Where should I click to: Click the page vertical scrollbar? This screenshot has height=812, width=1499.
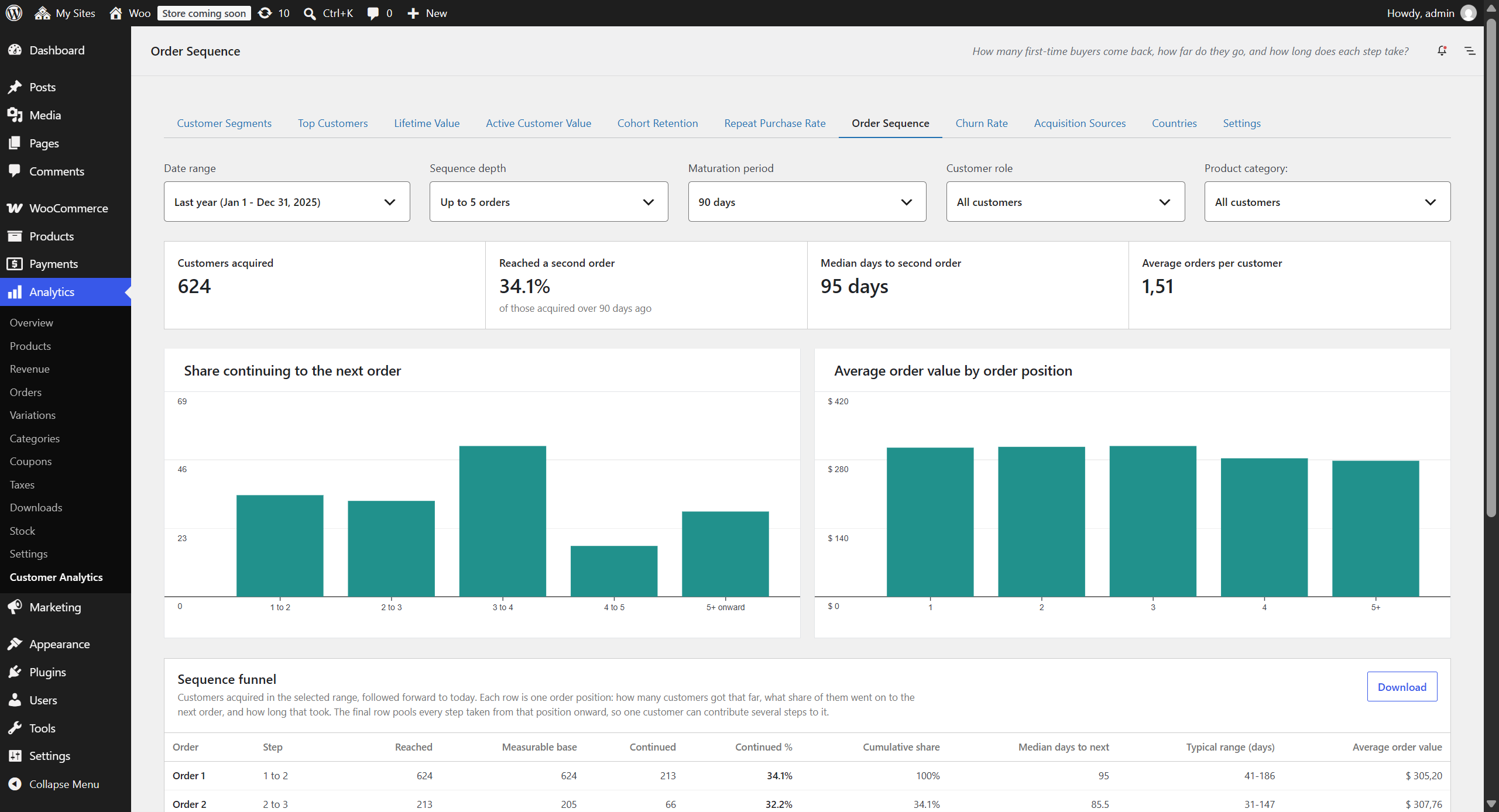[1491, 269]
